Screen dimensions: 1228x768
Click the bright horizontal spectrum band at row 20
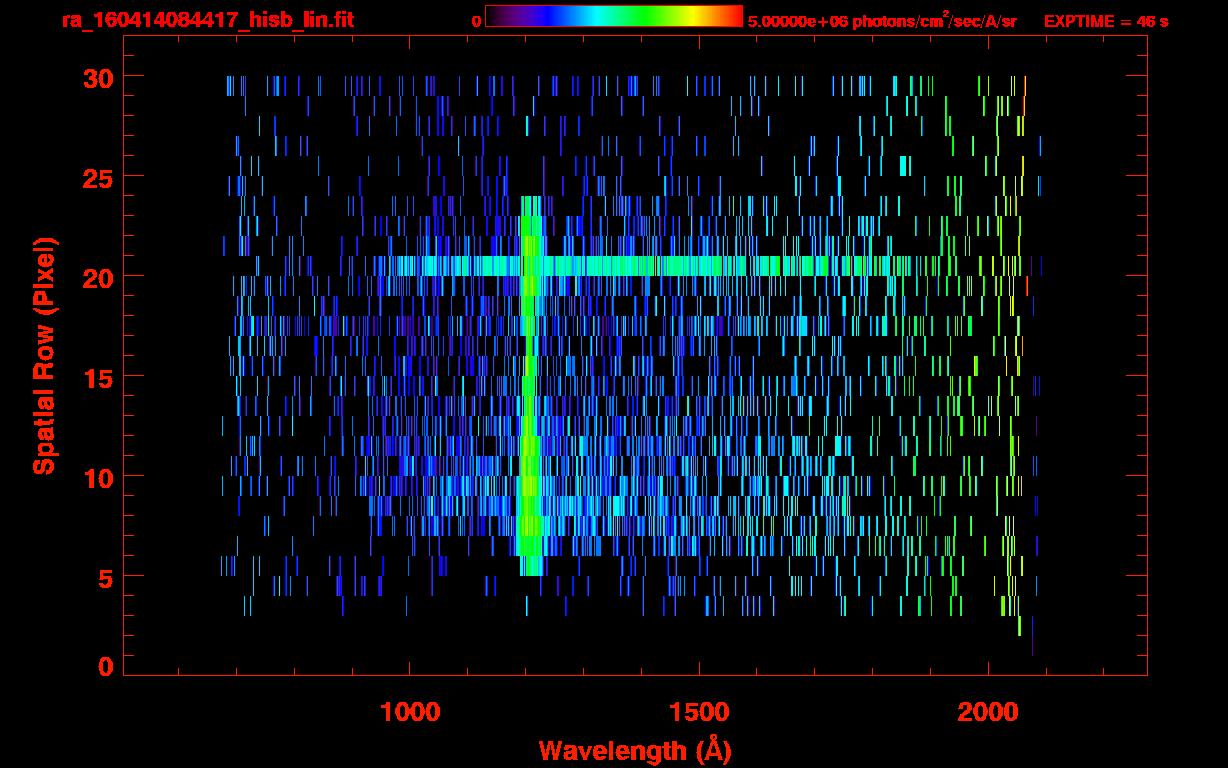[x=700, y=266]
